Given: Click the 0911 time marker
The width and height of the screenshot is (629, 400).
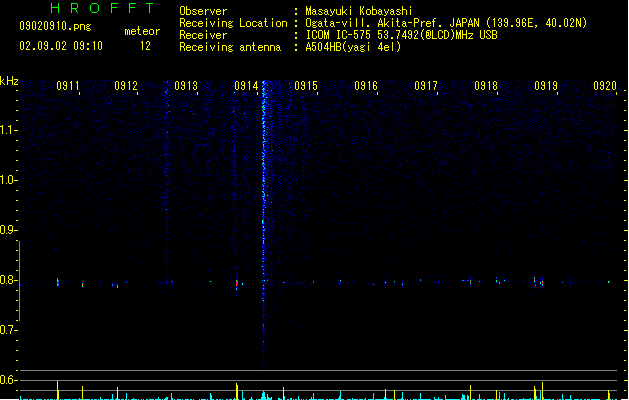Looking at the screenshot, I should click(67, 86).
